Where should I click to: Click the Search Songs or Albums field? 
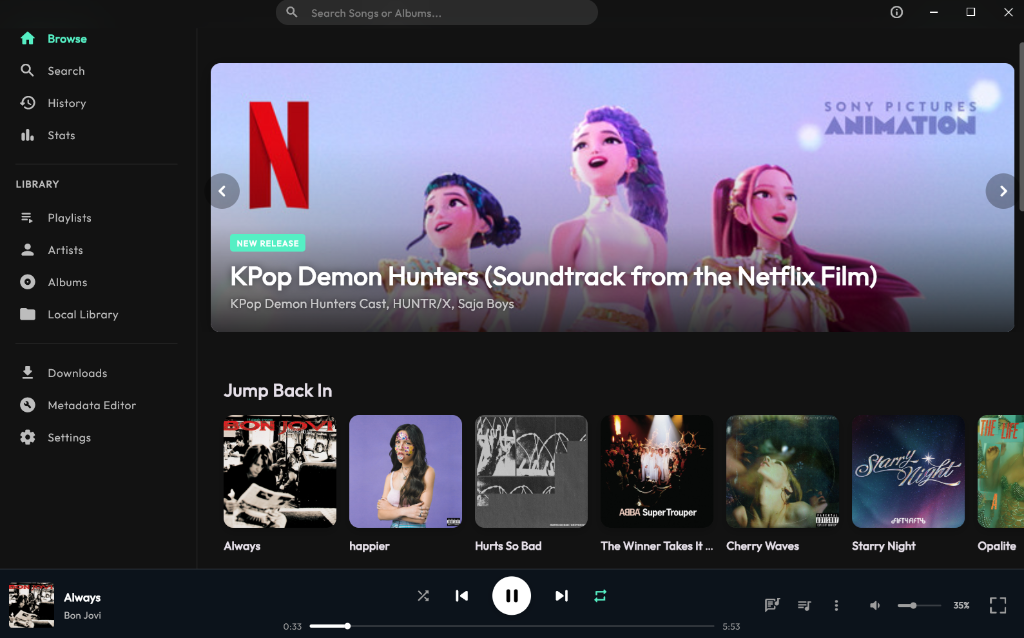point(436,12)
